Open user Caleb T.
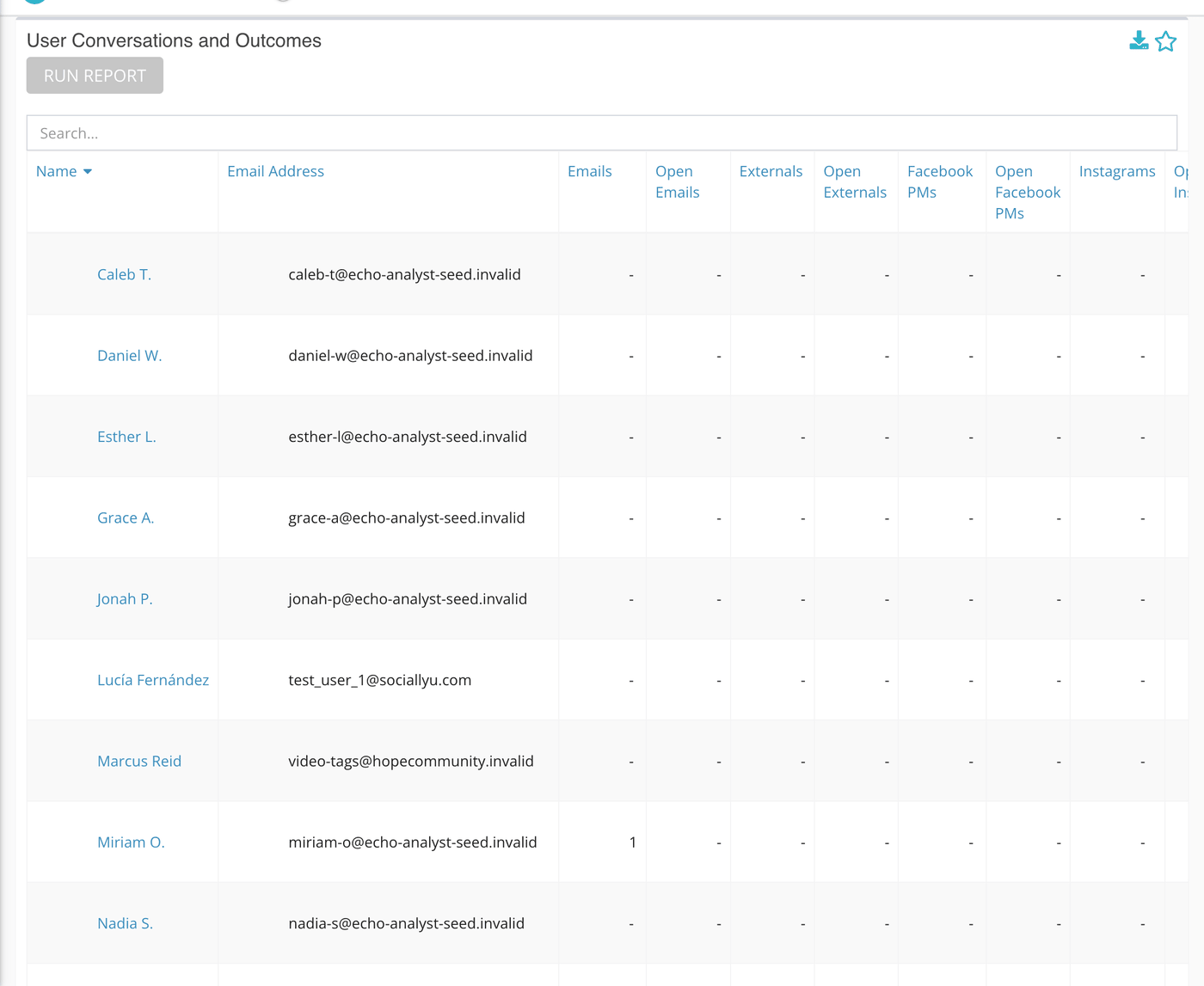This screenshot has width=1204, height=986. pos(124,274)
